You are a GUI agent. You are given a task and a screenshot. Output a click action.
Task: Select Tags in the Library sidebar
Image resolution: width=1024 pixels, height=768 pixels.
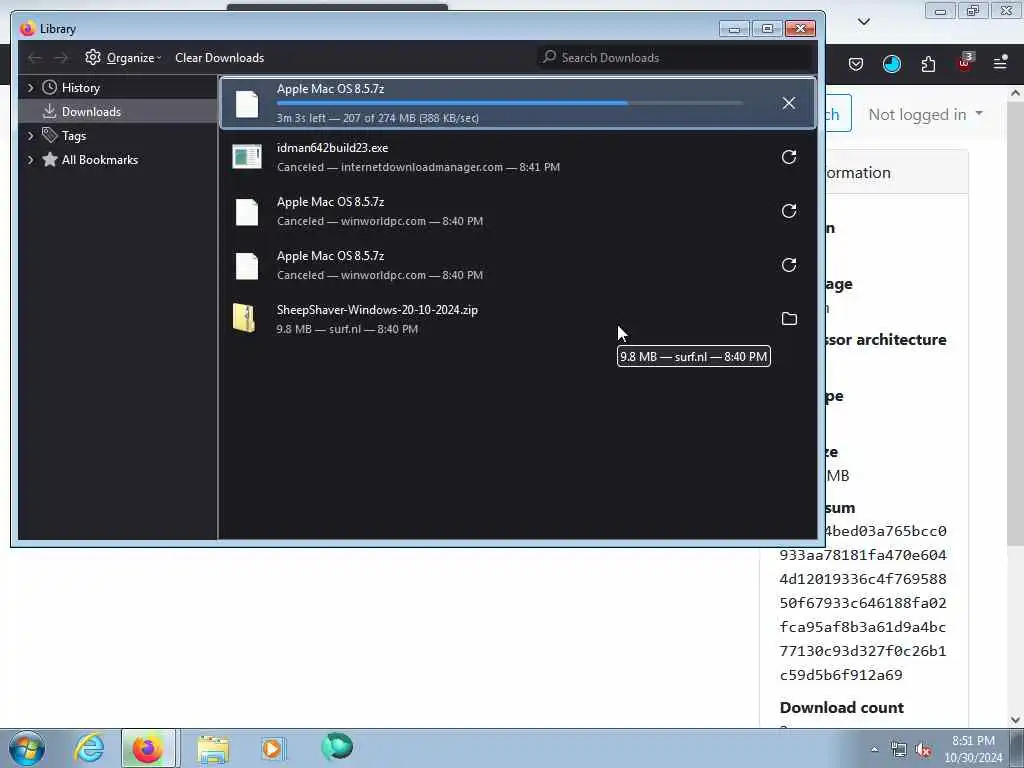point(74,136)
